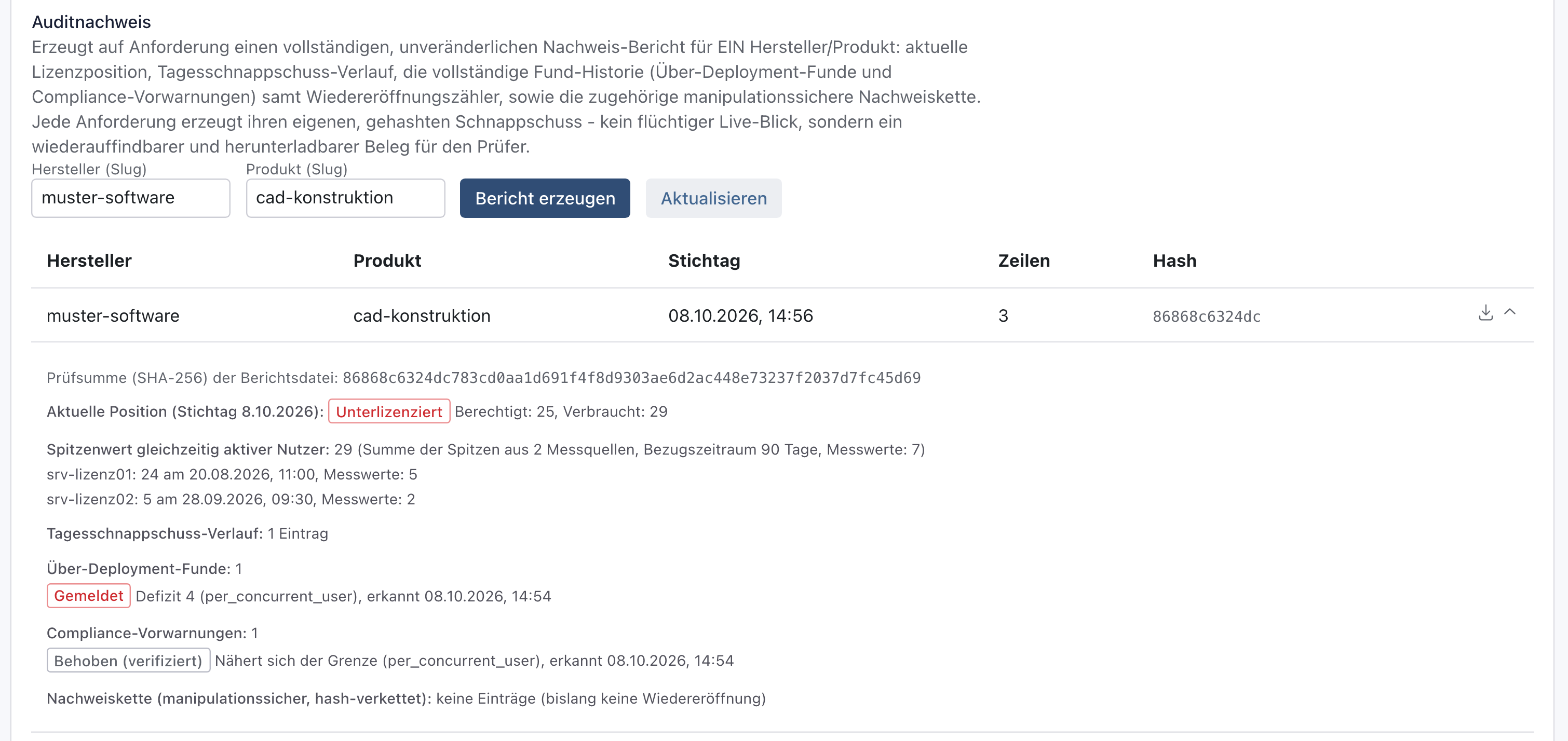Click the 'Über-Deployment-Funde: 1' line
This screenshot has width=1568, height=741.
(x=144, y=569)
